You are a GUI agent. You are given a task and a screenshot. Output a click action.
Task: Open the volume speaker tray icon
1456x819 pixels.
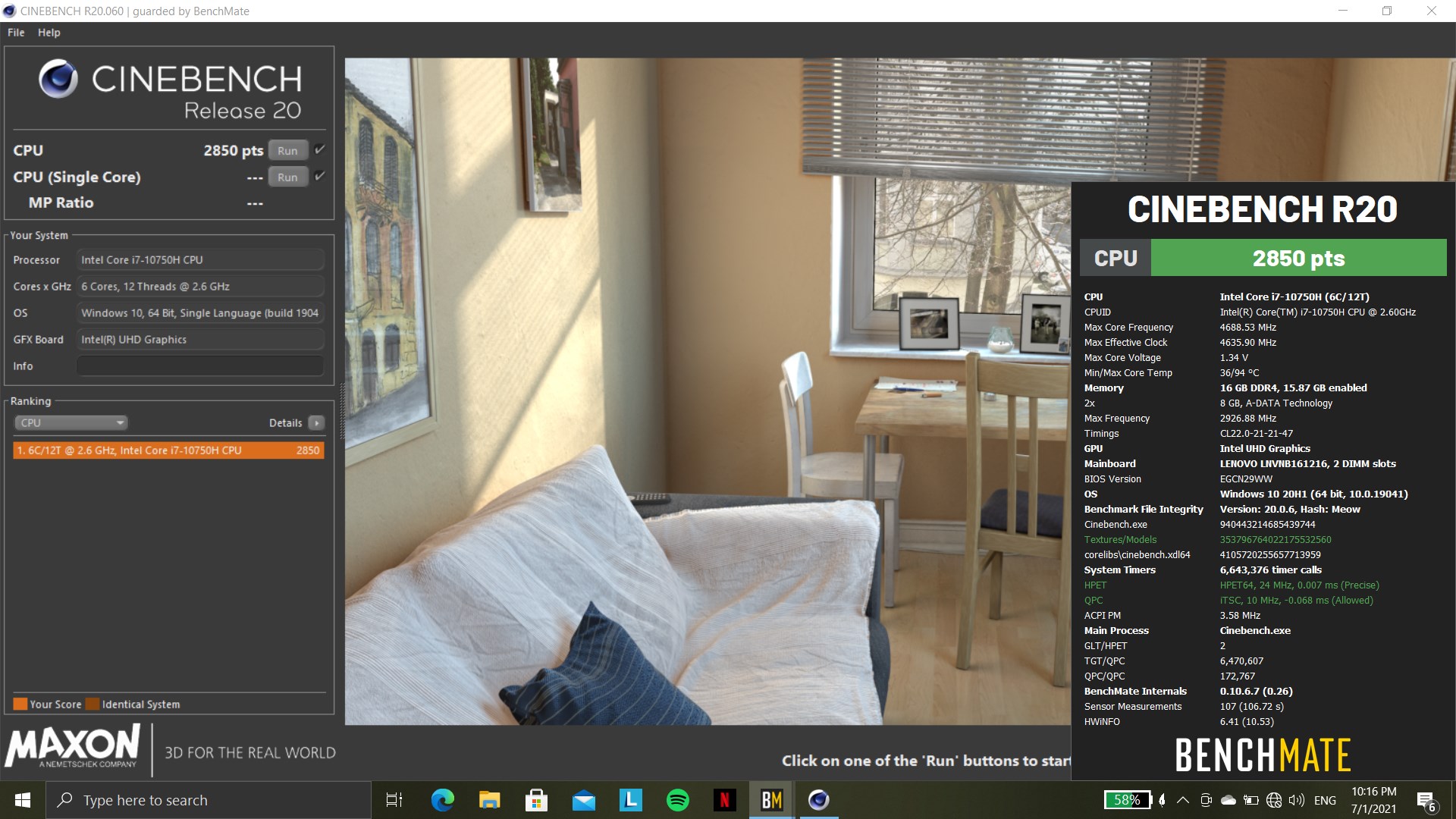(1297, 800)
